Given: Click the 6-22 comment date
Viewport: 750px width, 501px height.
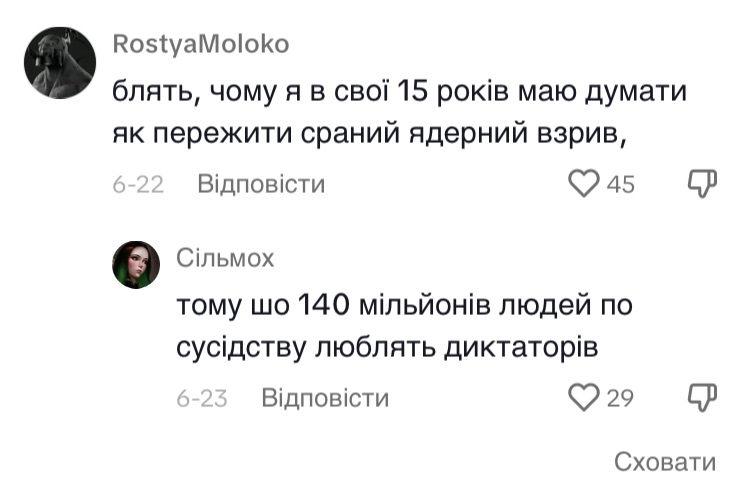Looking at the screenshot, I should click(138, 184).
